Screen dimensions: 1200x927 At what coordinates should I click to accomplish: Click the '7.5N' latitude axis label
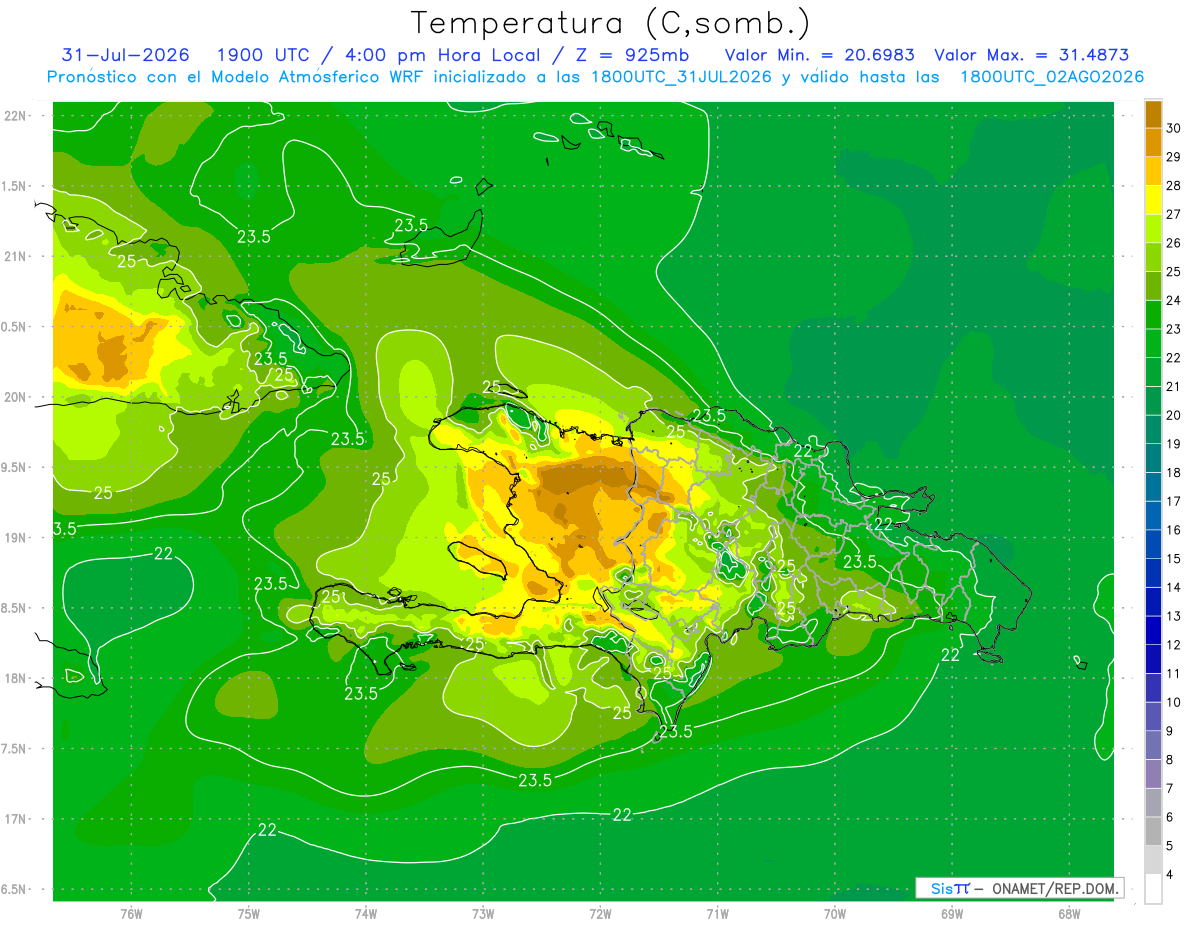point(15,749)
